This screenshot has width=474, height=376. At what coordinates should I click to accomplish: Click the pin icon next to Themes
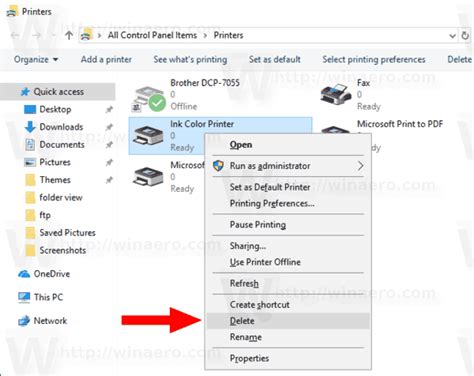click(109, 180)
